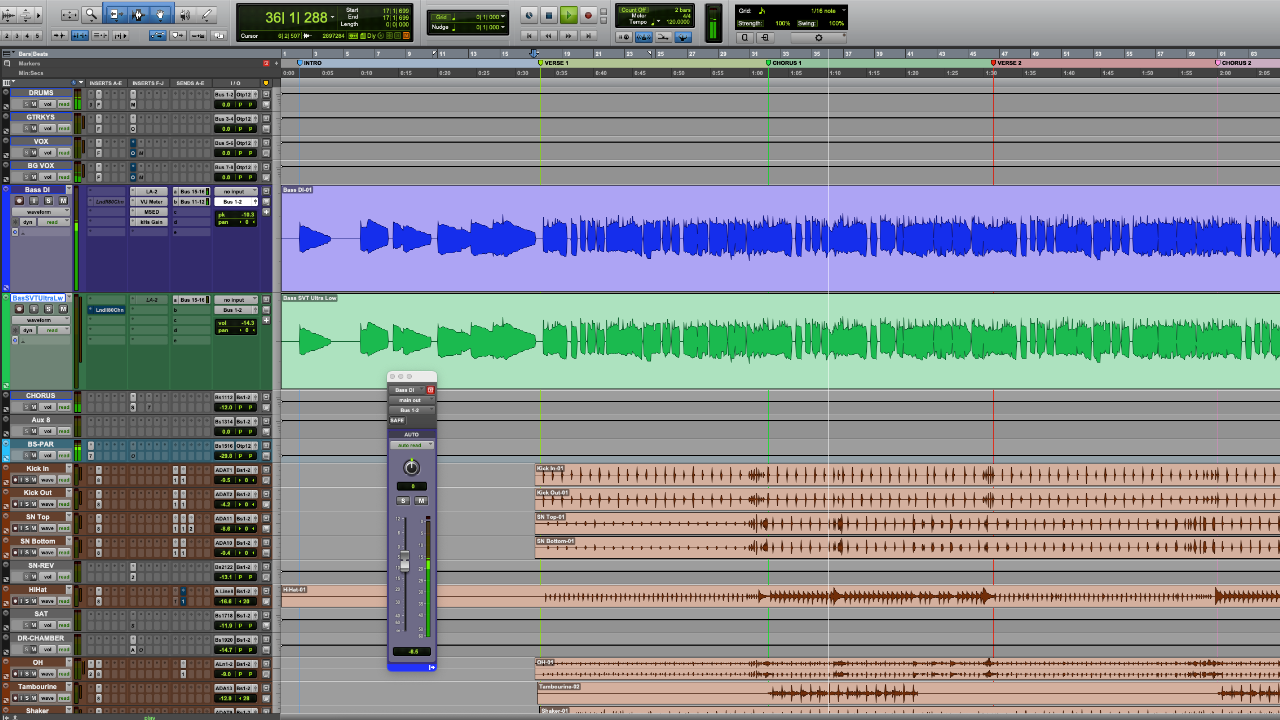Click the online sync clock button
This screenshot has height=720, width=1280.
528,15
